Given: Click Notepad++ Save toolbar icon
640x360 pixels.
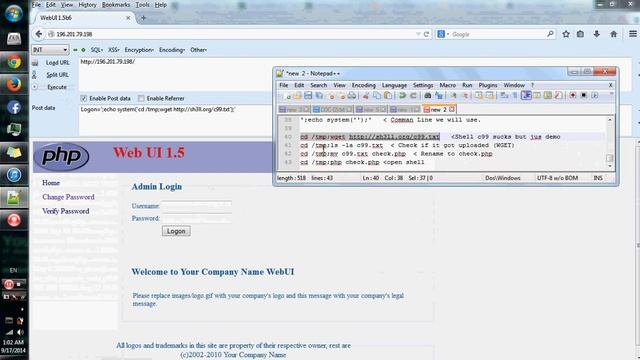Looking at the screenshot, I should click(x=308, y=96).
